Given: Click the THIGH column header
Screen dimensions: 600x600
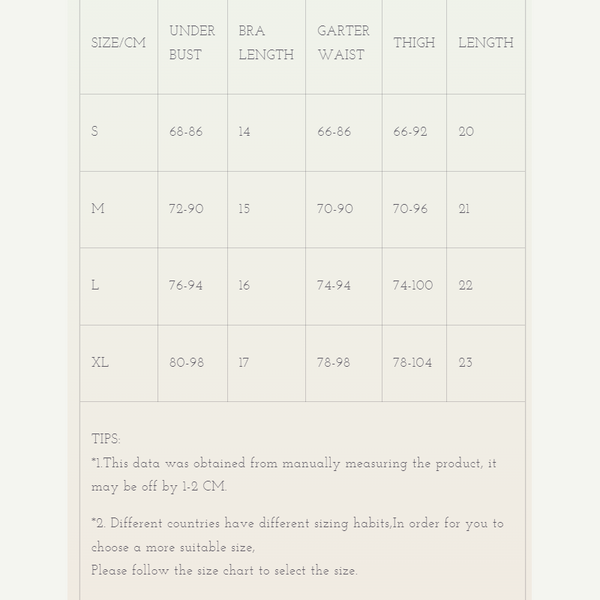Looking at the screenshot, I should [x=414, y=43].
